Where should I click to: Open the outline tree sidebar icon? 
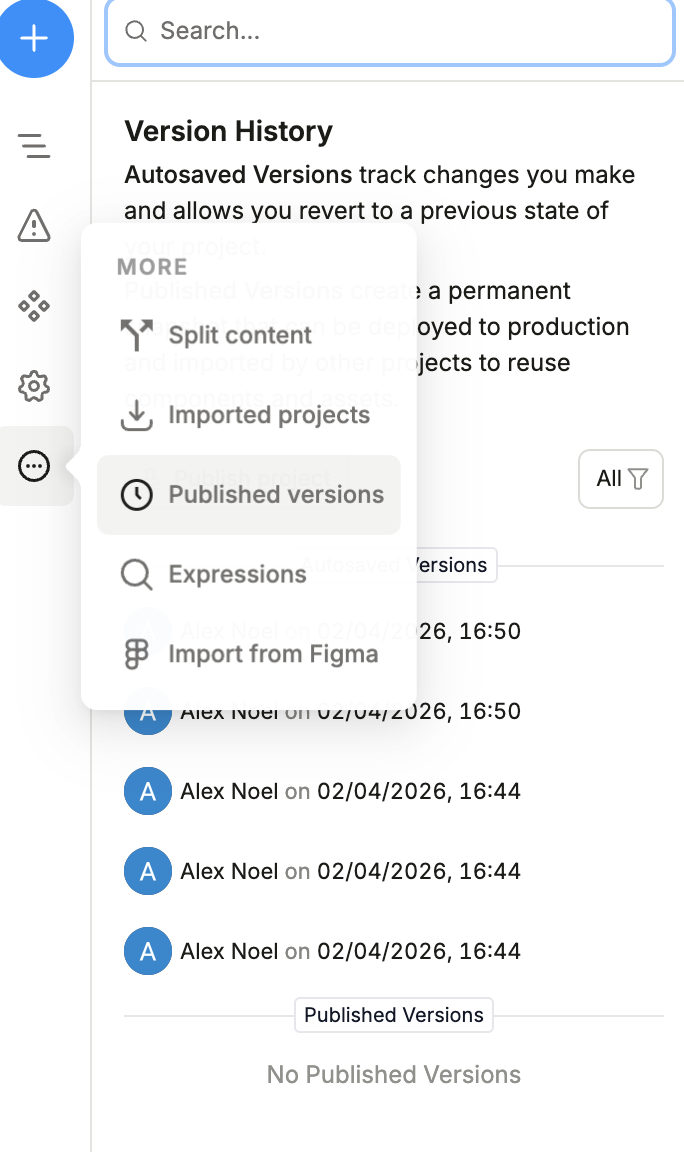[35, 146]
